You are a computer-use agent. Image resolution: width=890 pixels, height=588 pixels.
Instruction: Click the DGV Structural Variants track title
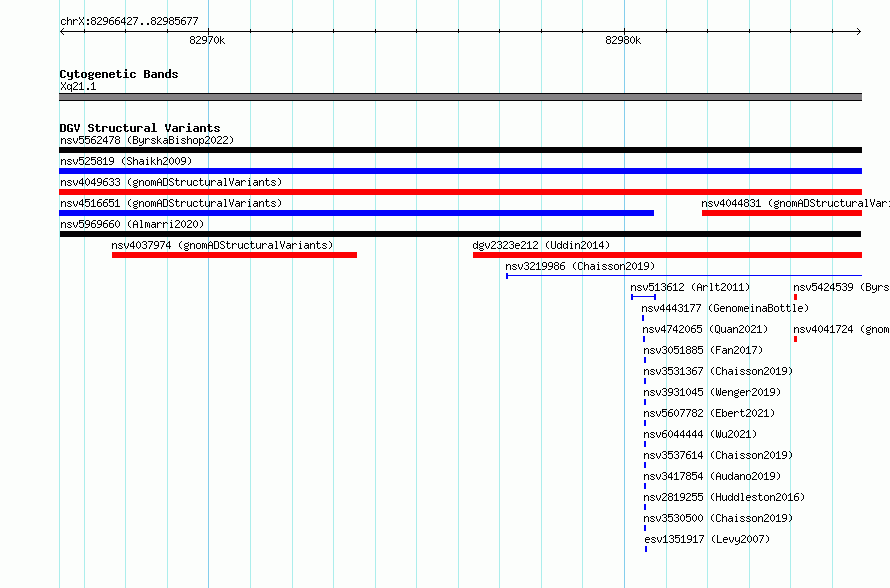point(140,128)
